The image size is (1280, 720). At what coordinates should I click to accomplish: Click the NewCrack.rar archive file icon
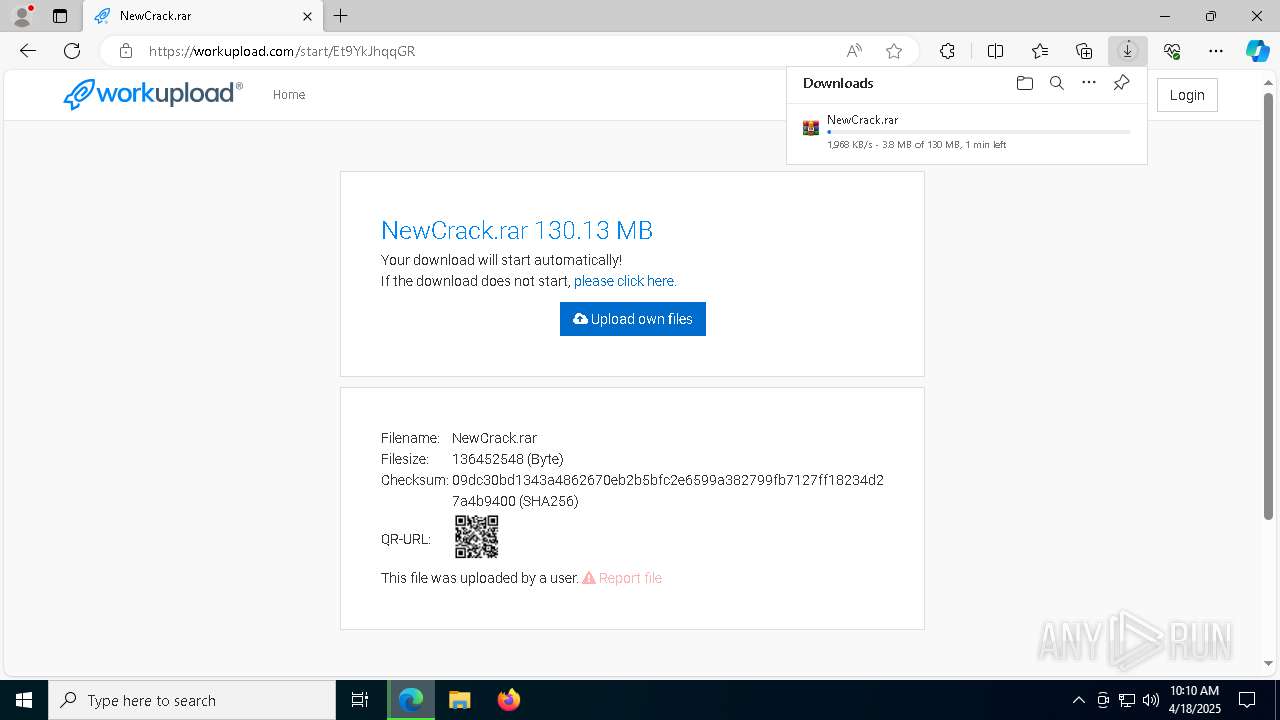pyautogui.click(x=811, y=128)
